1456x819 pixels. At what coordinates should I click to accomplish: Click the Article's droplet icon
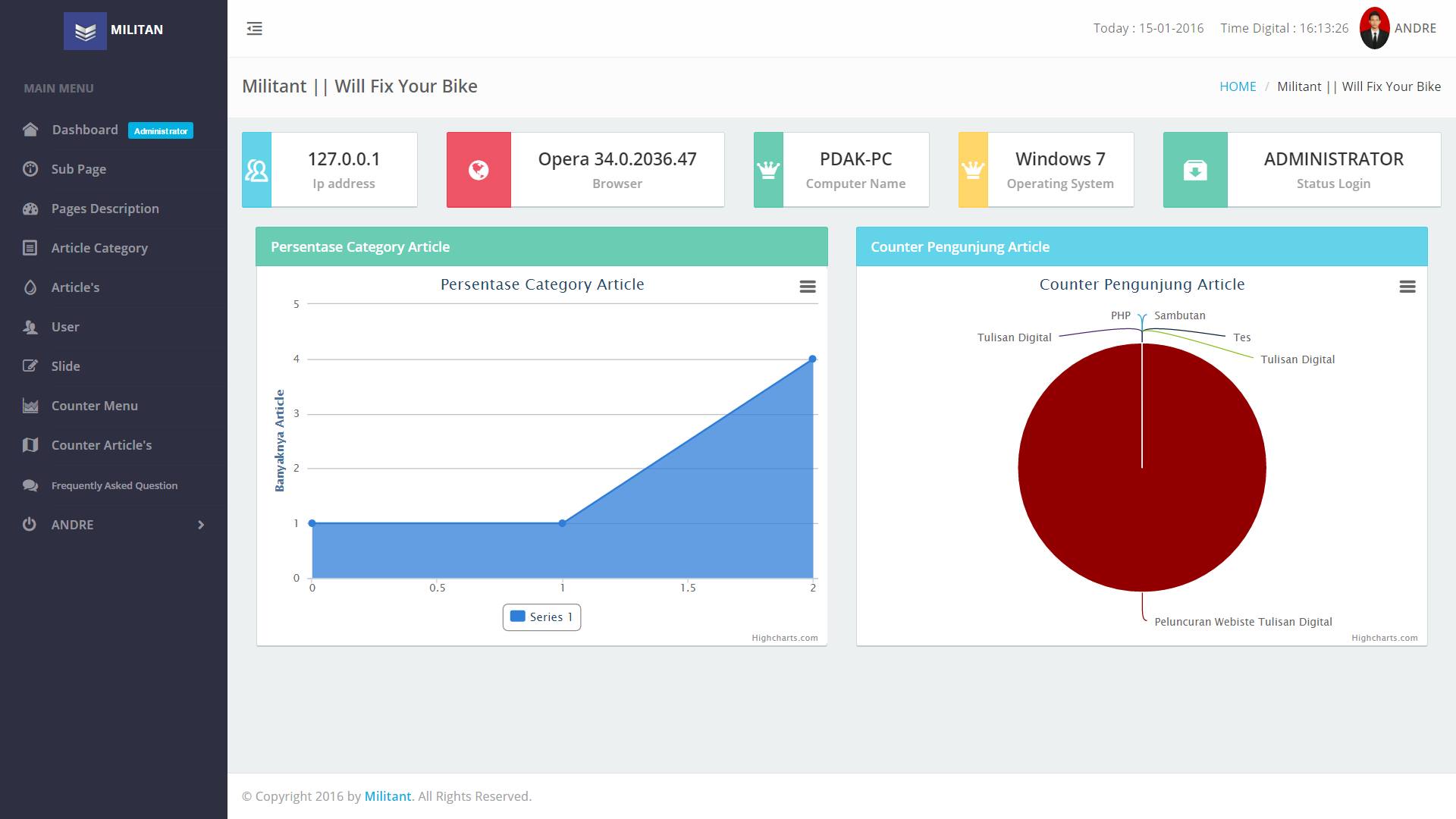30,287
